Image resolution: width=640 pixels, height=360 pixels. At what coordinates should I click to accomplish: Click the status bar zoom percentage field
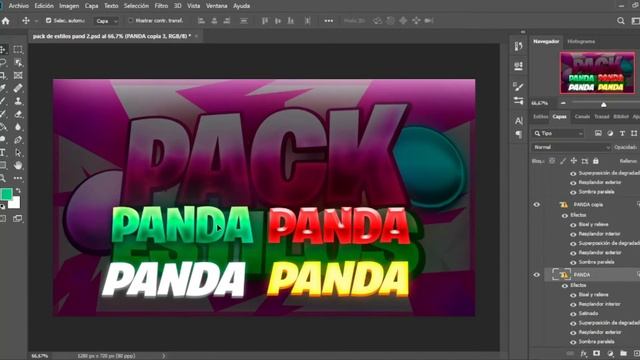tap(40, 356)
